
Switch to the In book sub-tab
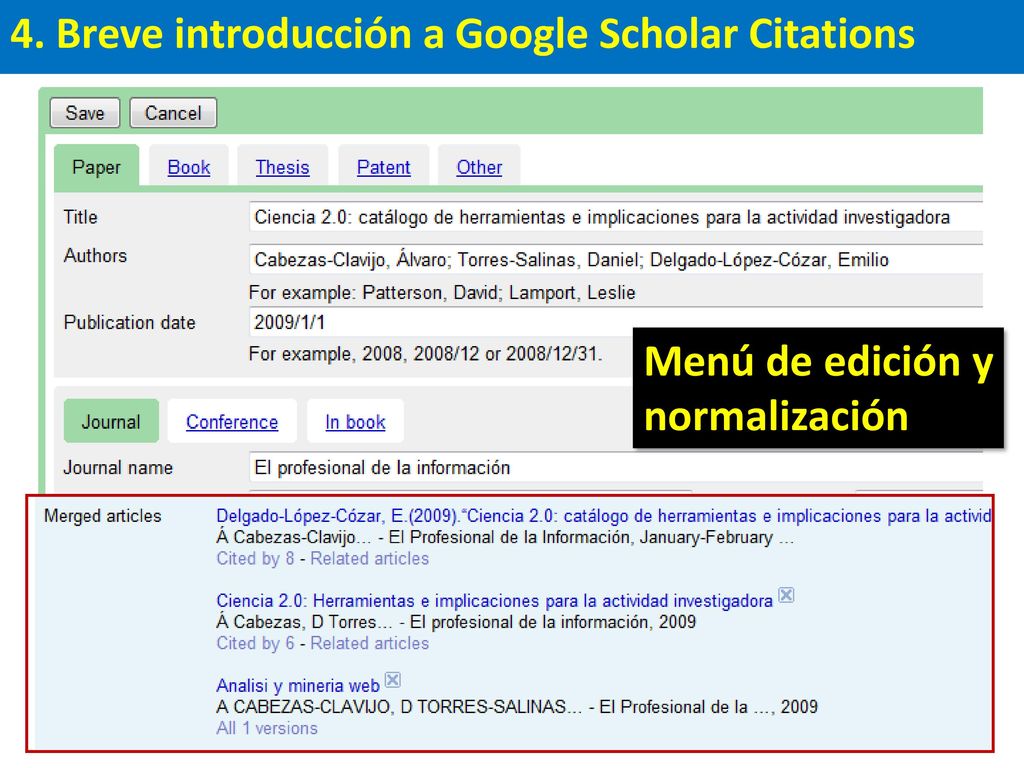tap(355, 421)
